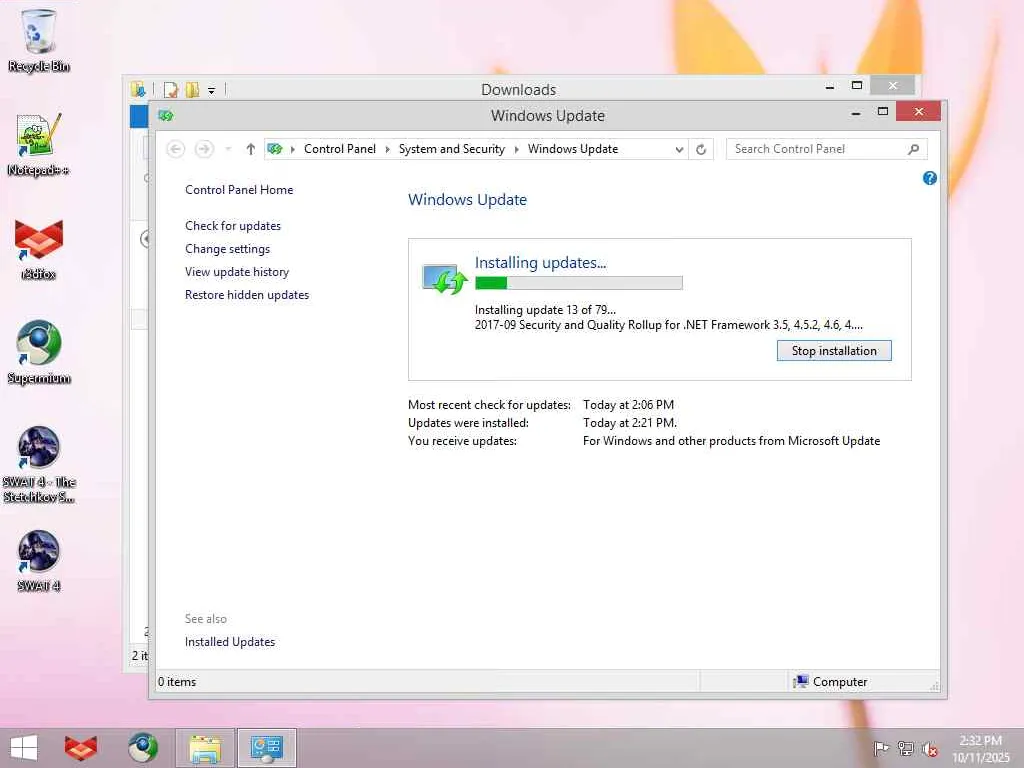Expand the address bar history dropdown
Viewport: 1024px width, 768px height.
(679, 150)
